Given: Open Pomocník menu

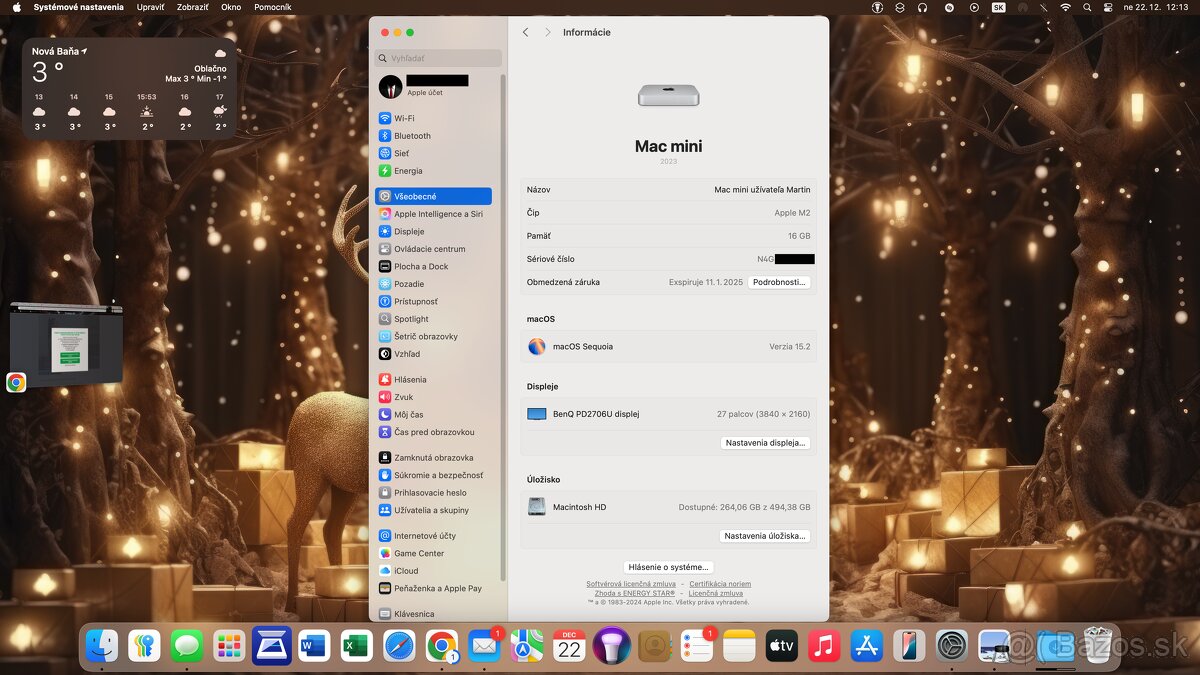Looking at the screenshot, I should coord(273,7).
